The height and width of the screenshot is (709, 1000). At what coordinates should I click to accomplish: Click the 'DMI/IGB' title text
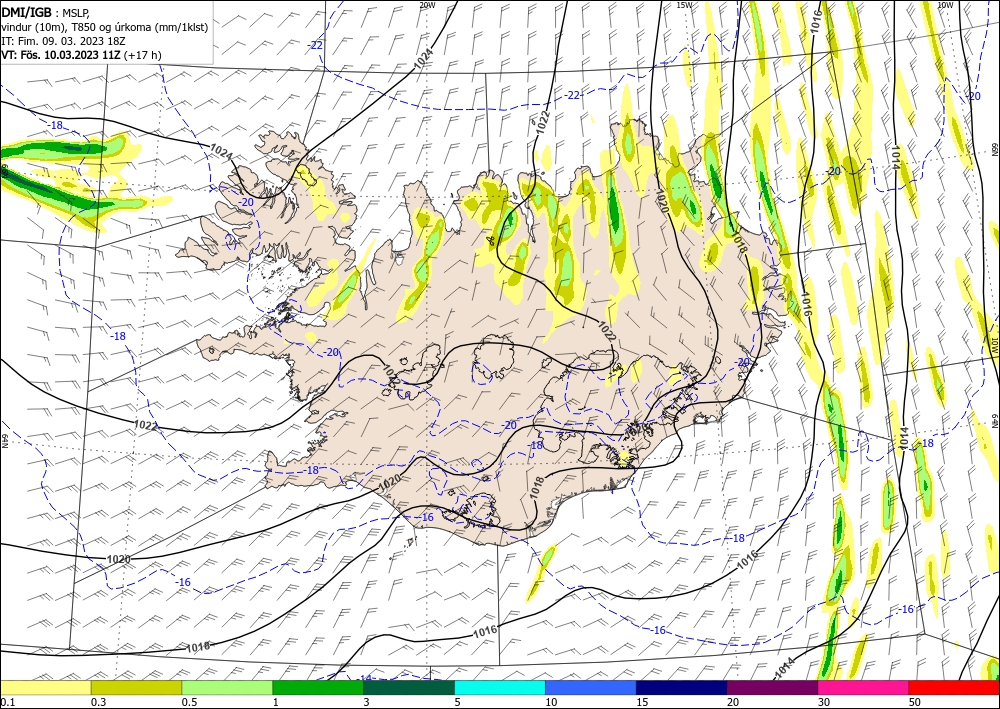tap(27, 11)
